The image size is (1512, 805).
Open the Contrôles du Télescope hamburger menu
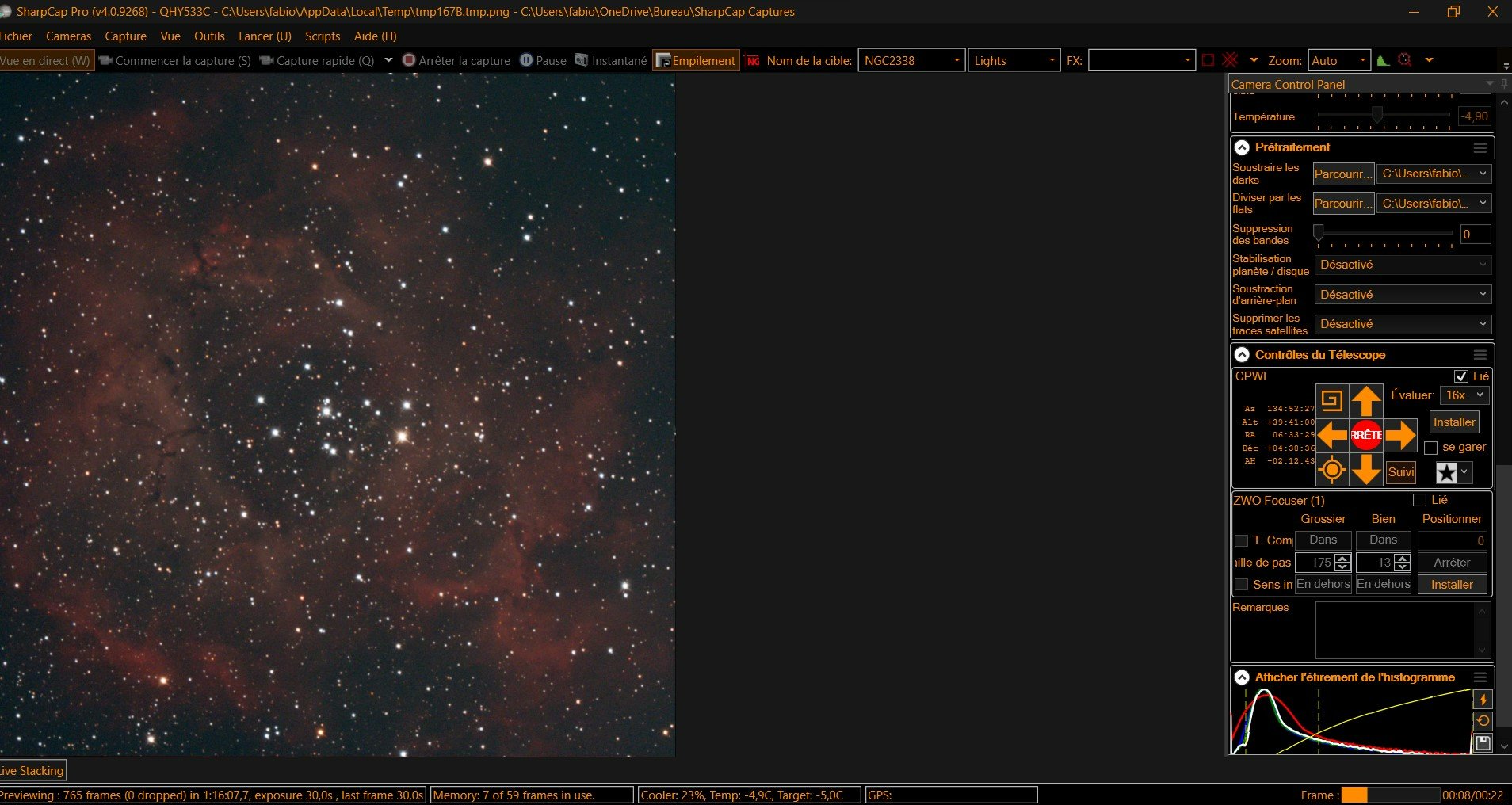click(1480, 355)
